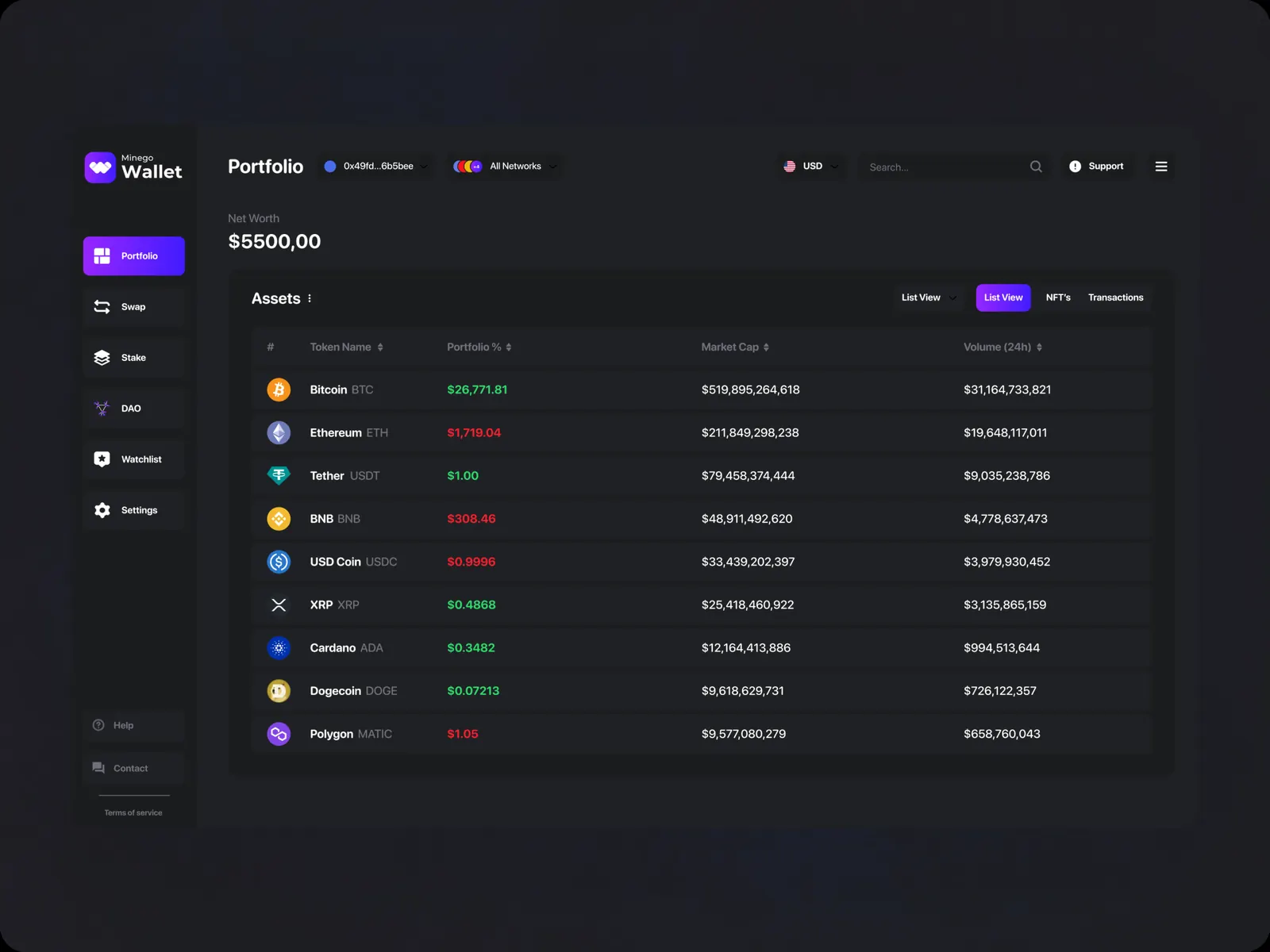The width and height of the screenshot is (1270, 952).
Task: Click the Net Worth $5500,00 value
Action: [x=275, y=242]
